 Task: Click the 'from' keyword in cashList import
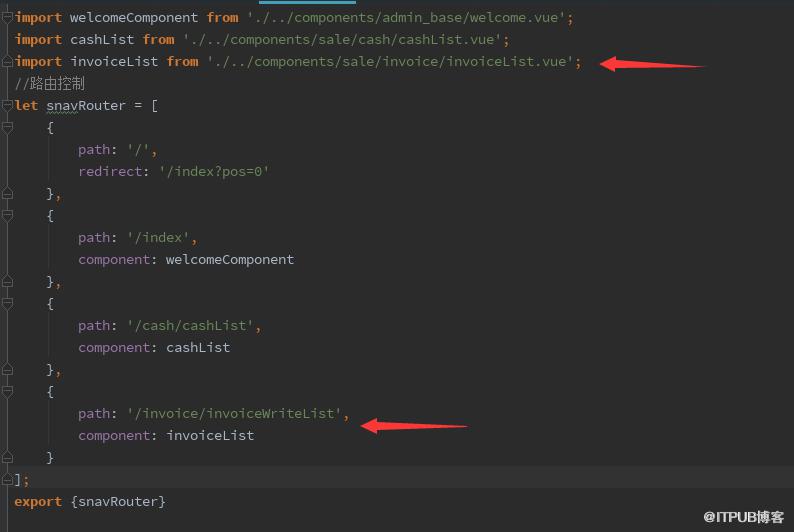pyautogui.click(x=158, y=39)
